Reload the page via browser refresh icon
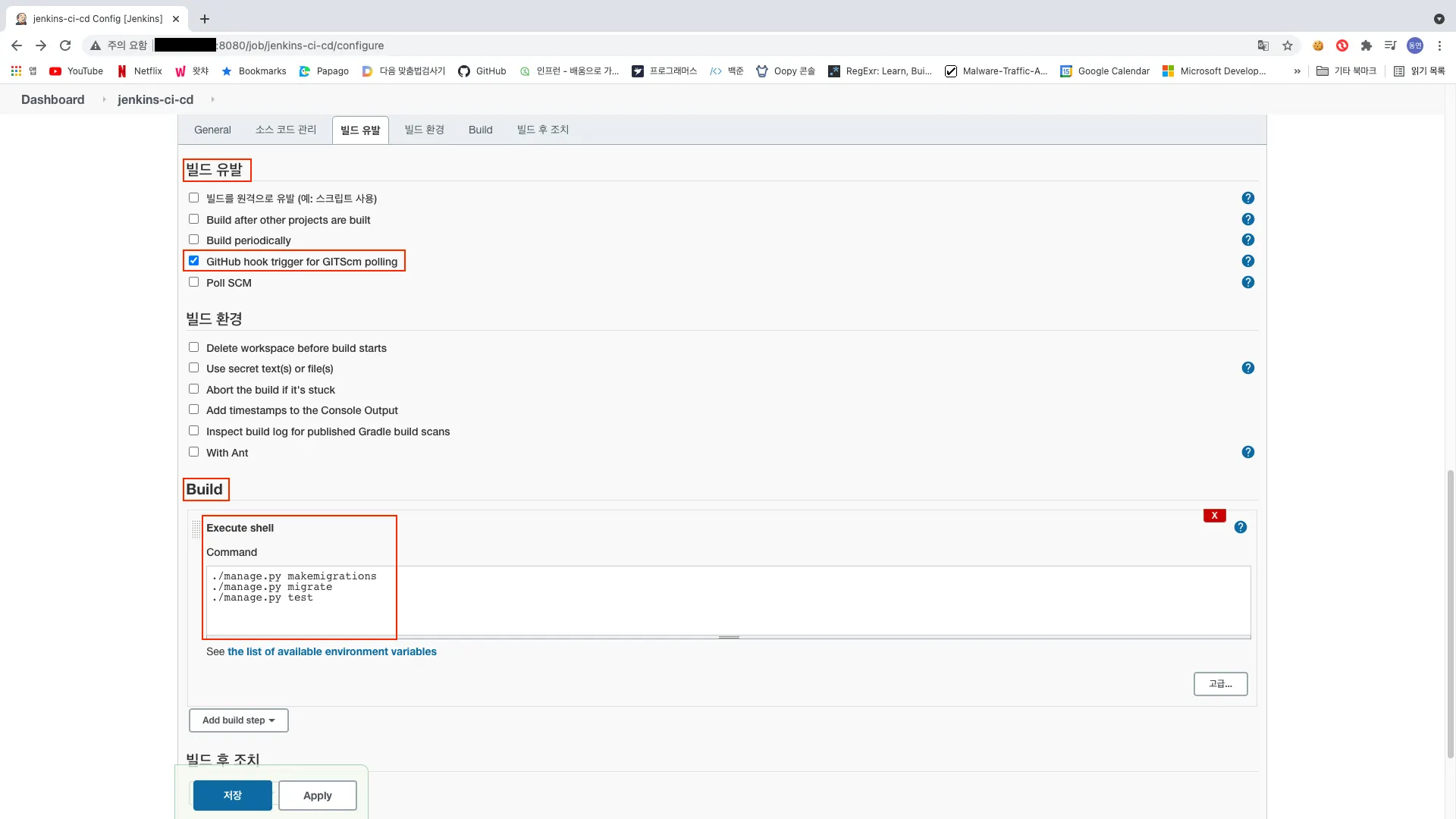The width and height of the screenshot is (1456, 819). pos(65,45)
